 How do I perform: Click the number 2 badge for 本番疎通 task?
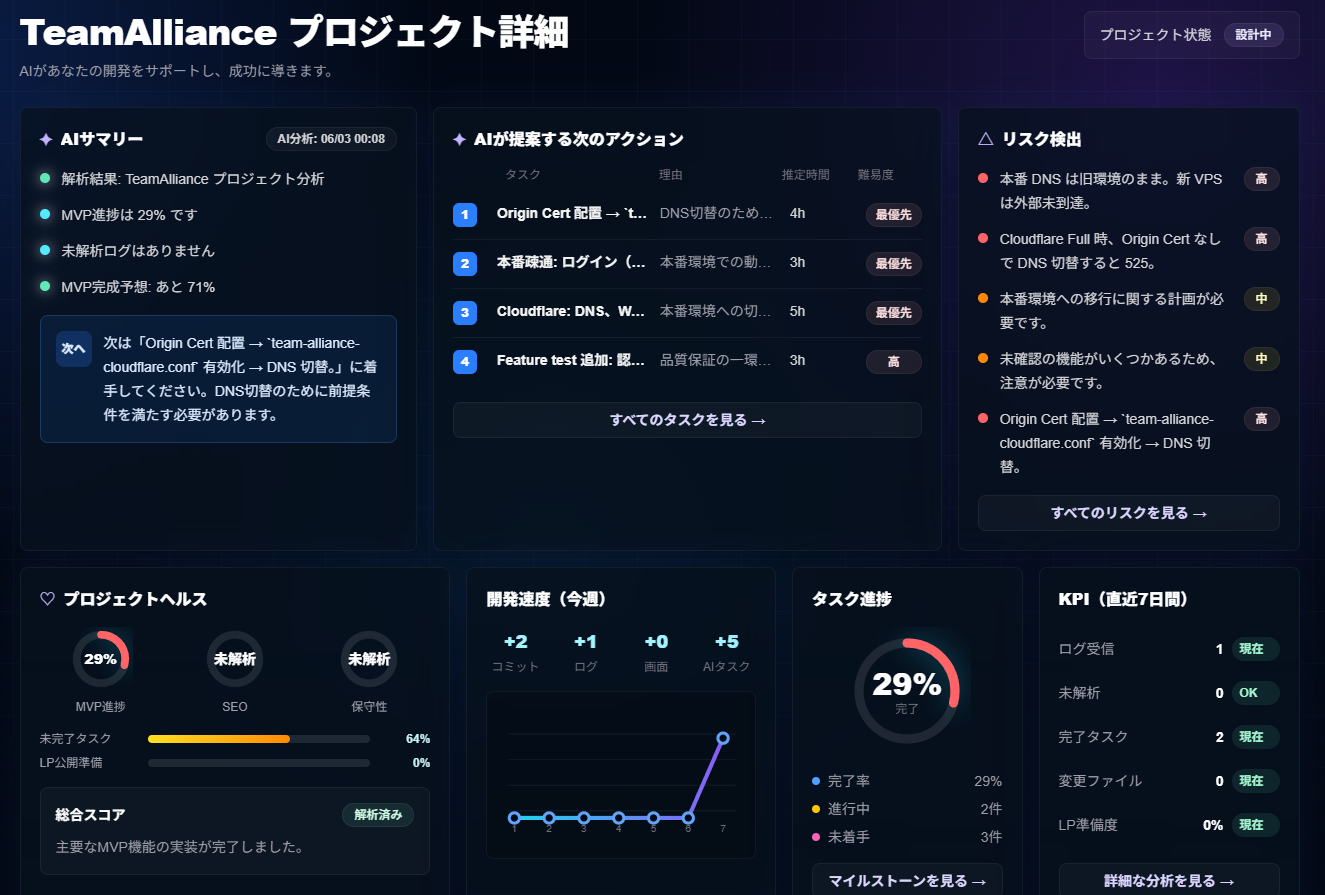(465, 264)
